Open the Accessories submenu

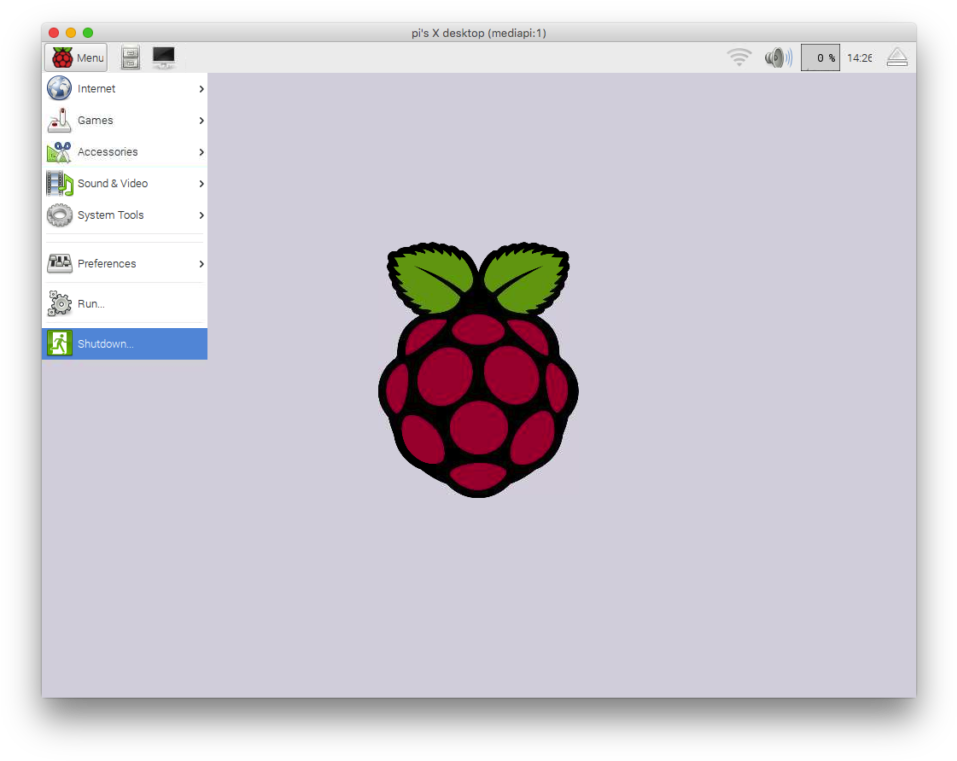[x=125, y=152]
